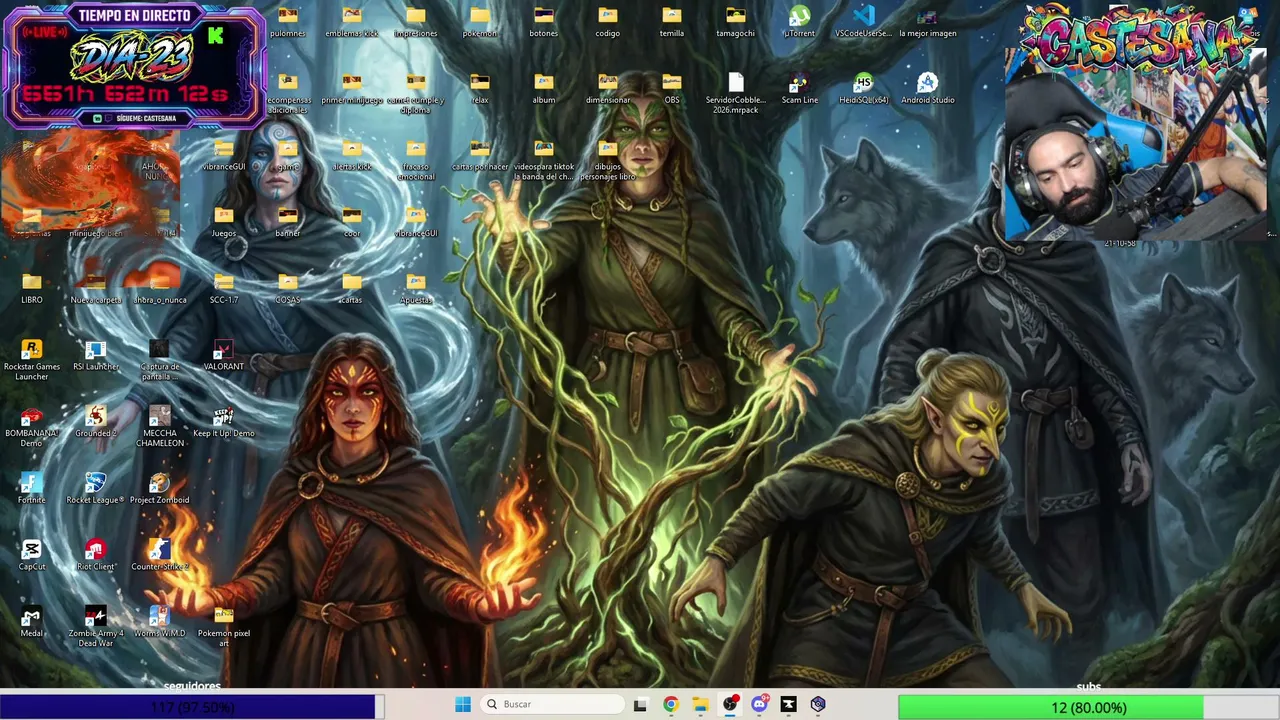Select the Pokemon pixel art folder

pos(224,627)
